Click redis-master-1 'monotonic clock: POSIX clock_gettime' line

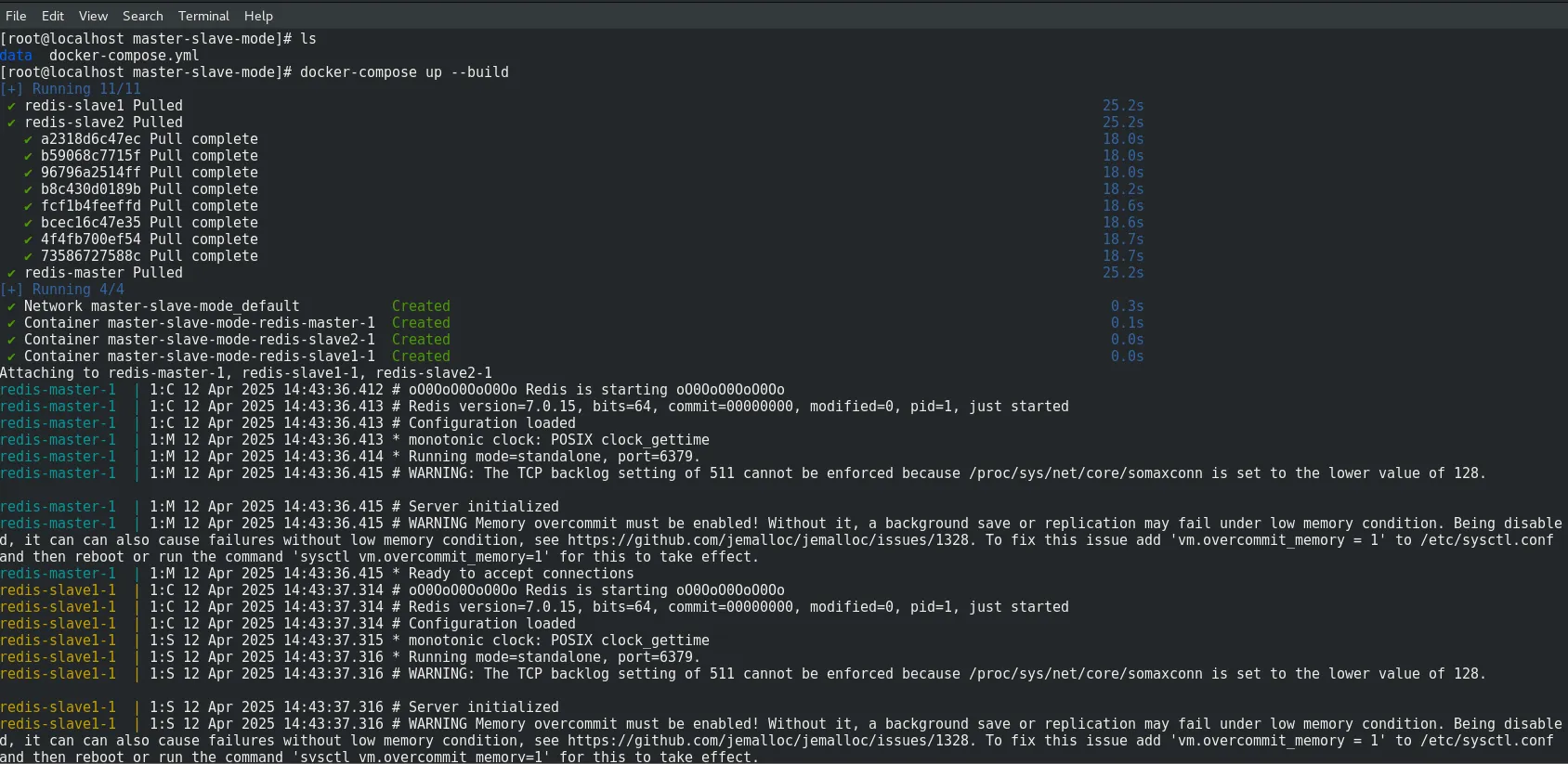coord(355,440)
